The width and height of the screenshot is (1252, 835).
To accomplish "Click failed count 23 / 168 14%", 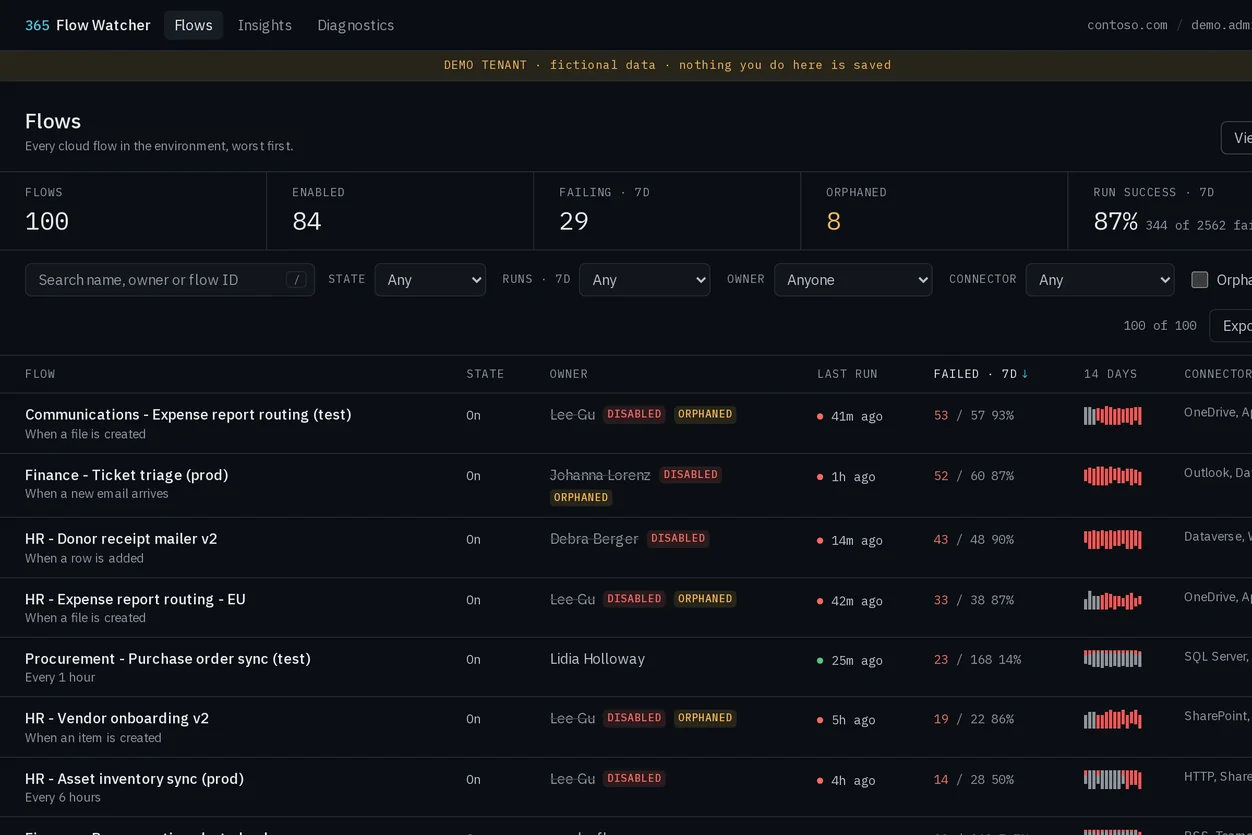I will pyautogui.click(x=978, y=660).
